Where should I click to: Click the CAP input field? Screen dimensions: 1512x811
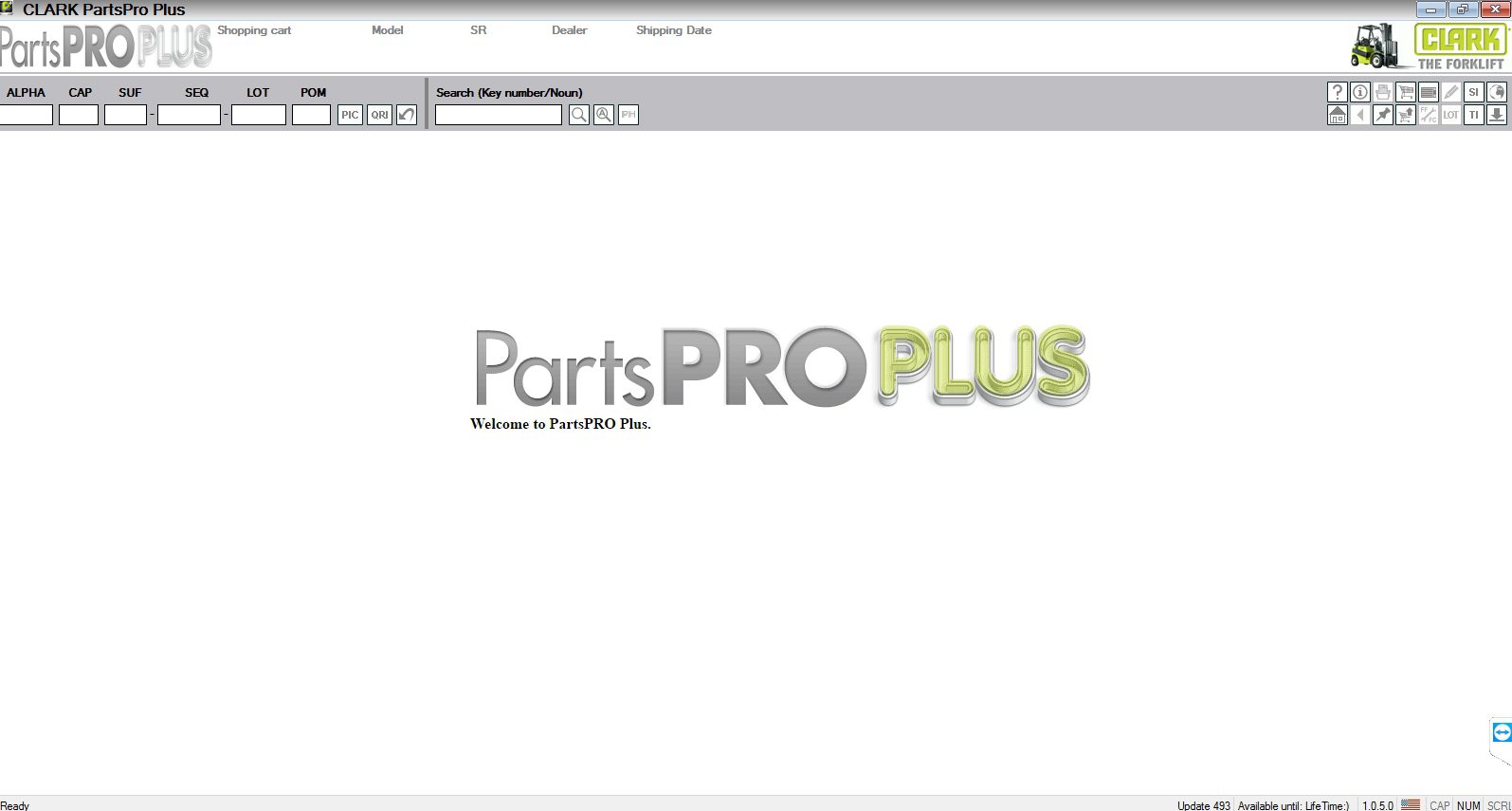pos(79,115)
